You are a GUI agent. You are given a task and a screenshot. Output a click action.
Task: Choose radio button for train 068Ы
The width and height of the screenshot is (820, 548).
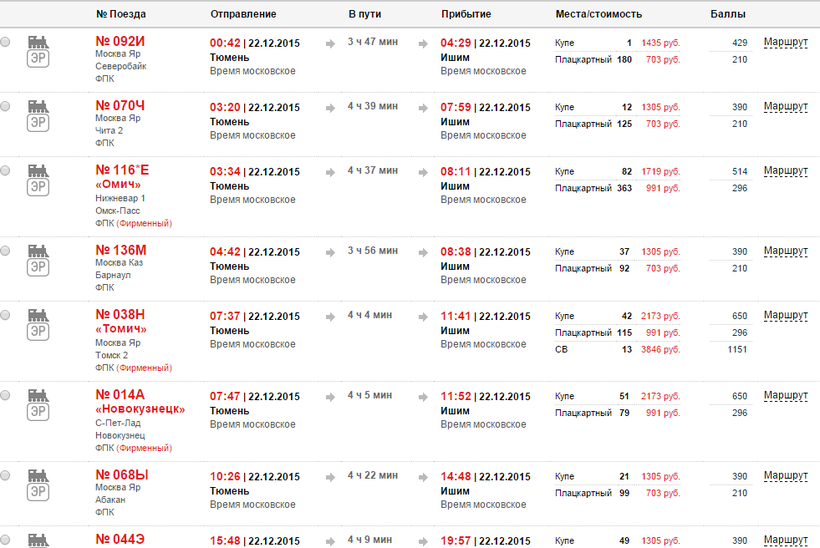point(6,474)
